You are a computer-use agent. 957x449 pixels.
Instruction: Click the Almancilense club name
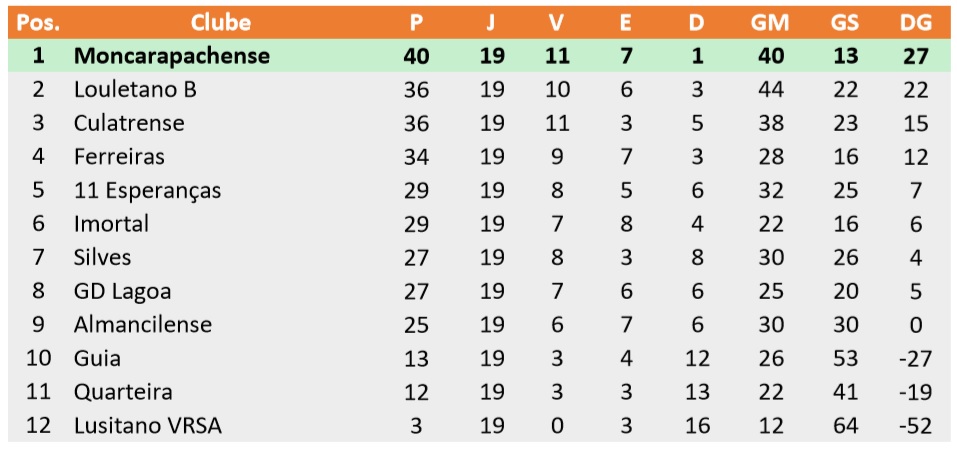pos(143,325)
